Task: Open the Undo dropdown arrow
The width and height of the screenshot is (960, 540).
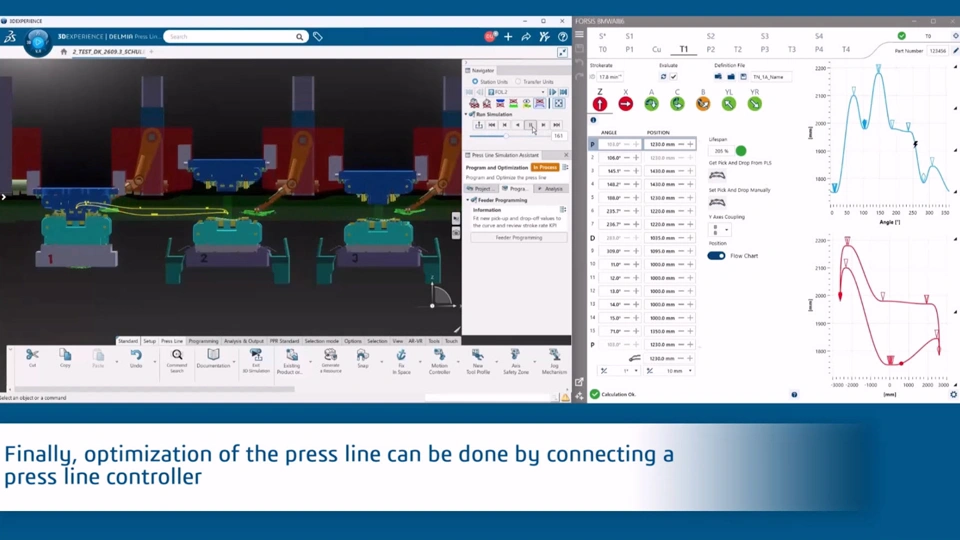Action: [x=154, y=362]
